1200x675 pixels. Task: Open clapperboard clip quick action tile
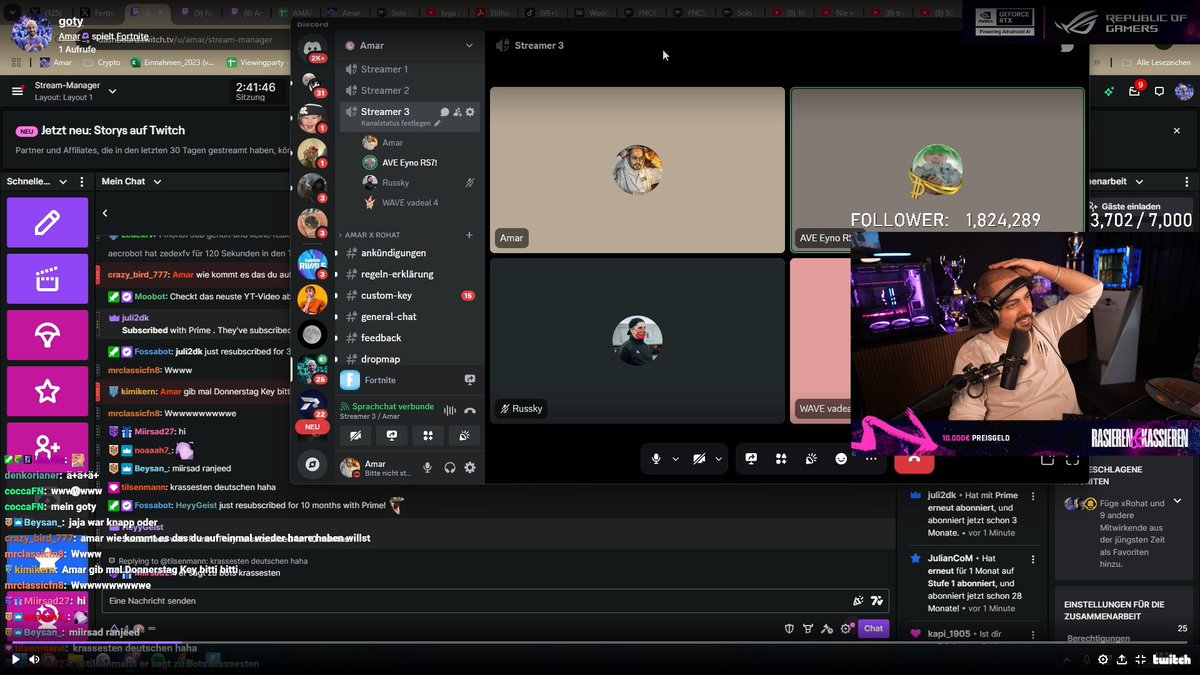click(47, 279)
